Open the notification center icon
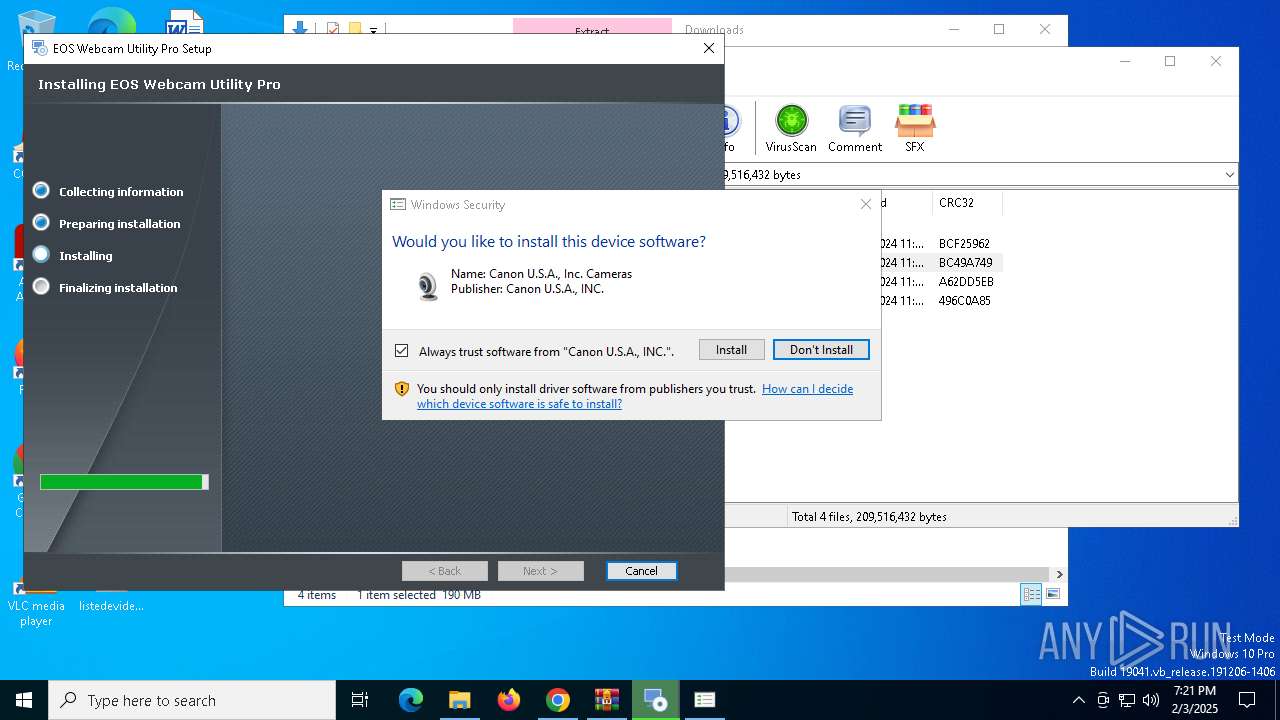Screen dimensions: 1280x720 (1247, 700)
